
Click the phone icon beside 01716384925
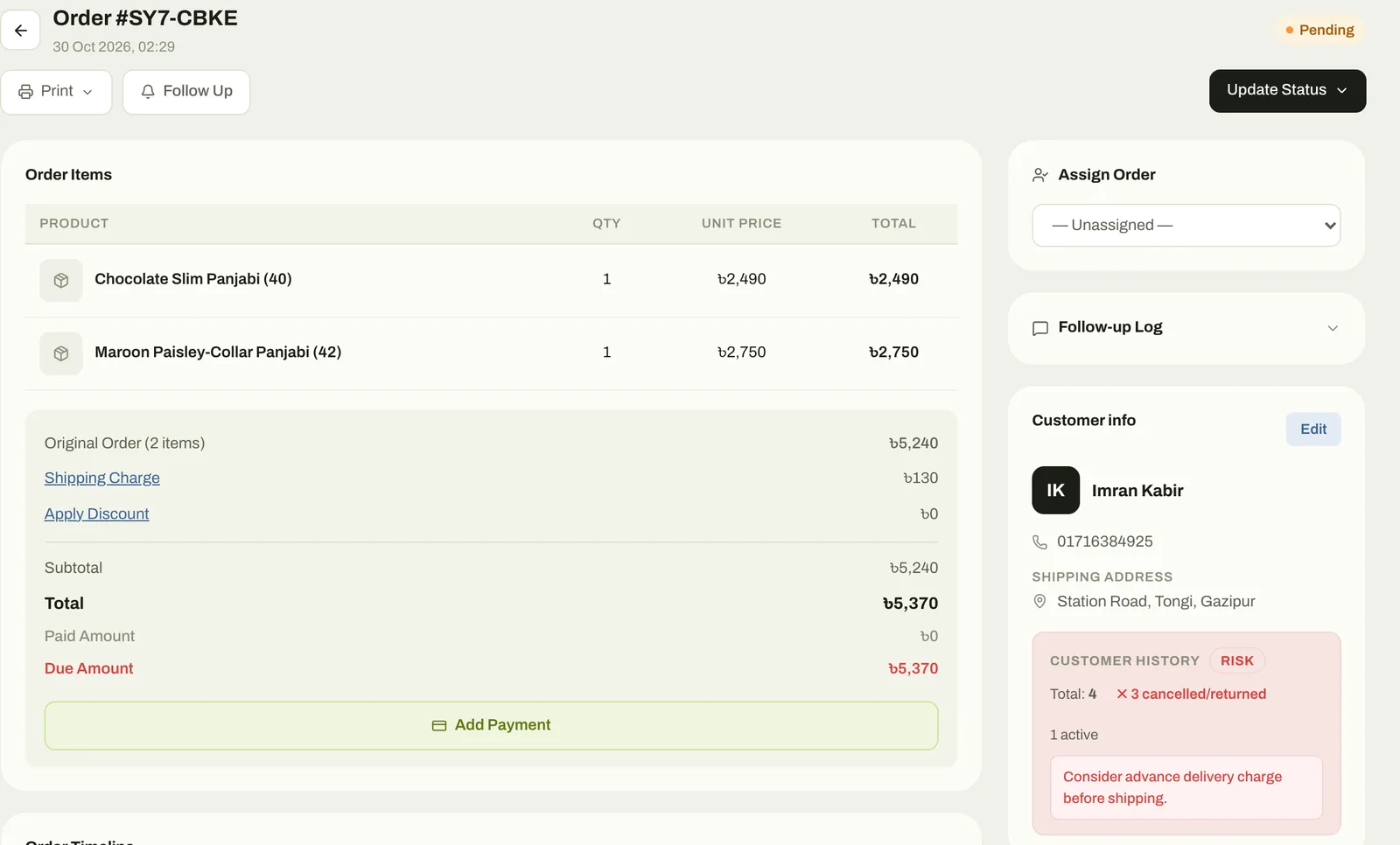coord(1039,541)
